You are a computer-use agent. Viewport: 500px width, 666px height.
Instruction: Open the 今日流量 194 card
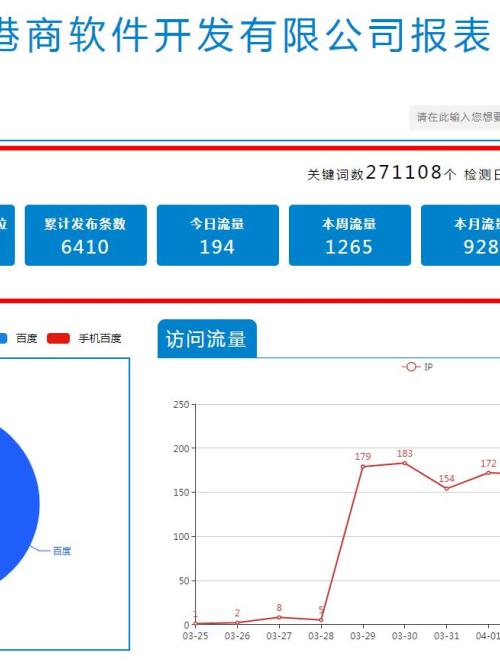click(218, 235)
